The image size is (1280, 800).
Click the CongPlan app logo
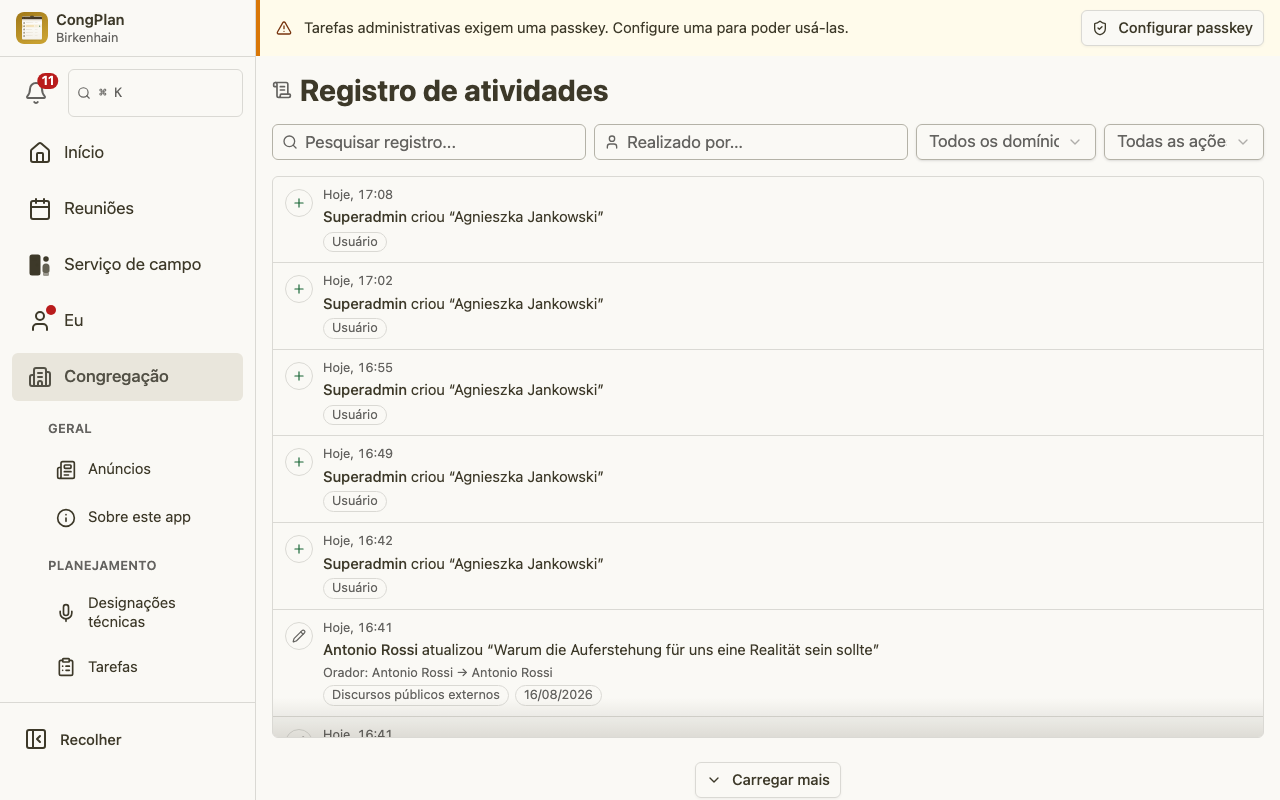[x=32, y=28]
